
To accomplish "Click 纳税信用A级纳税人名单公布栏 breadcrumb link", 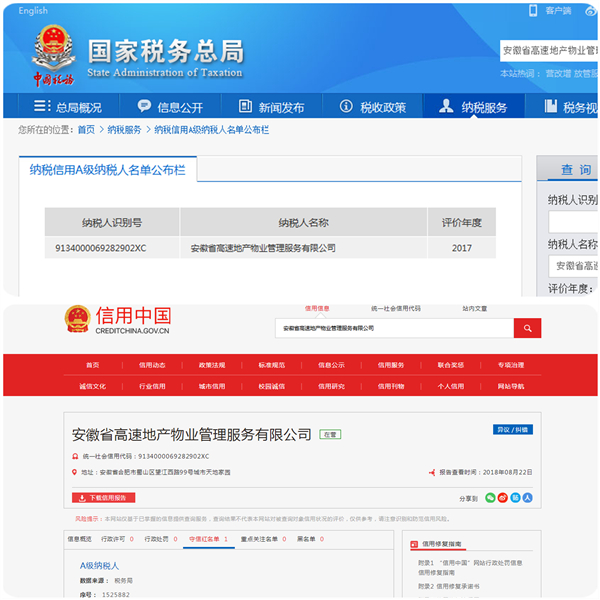I will (x=212, y=130).
